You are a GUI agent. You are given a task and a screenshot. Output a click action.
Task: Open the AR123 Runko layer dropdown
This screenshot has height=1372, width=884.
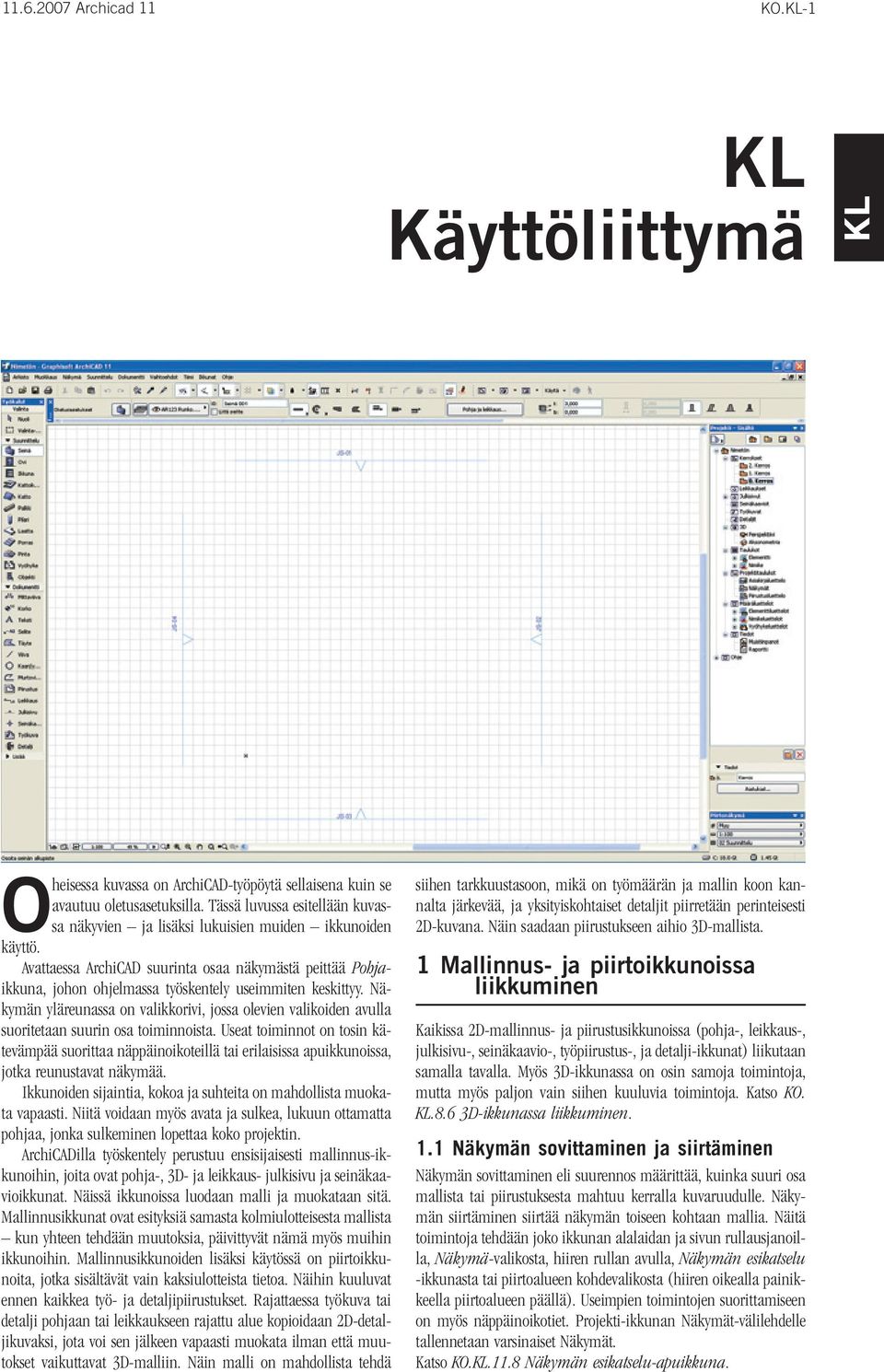coord(180,409)
